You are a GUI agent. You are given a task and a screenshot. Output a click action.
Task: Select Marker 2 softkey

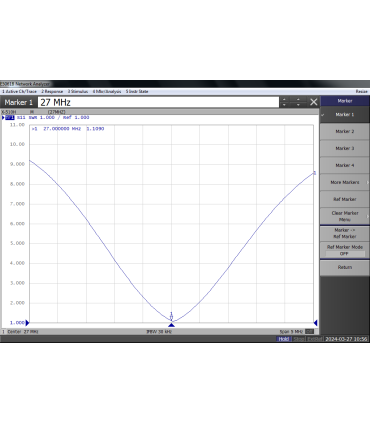pos(345,131)
